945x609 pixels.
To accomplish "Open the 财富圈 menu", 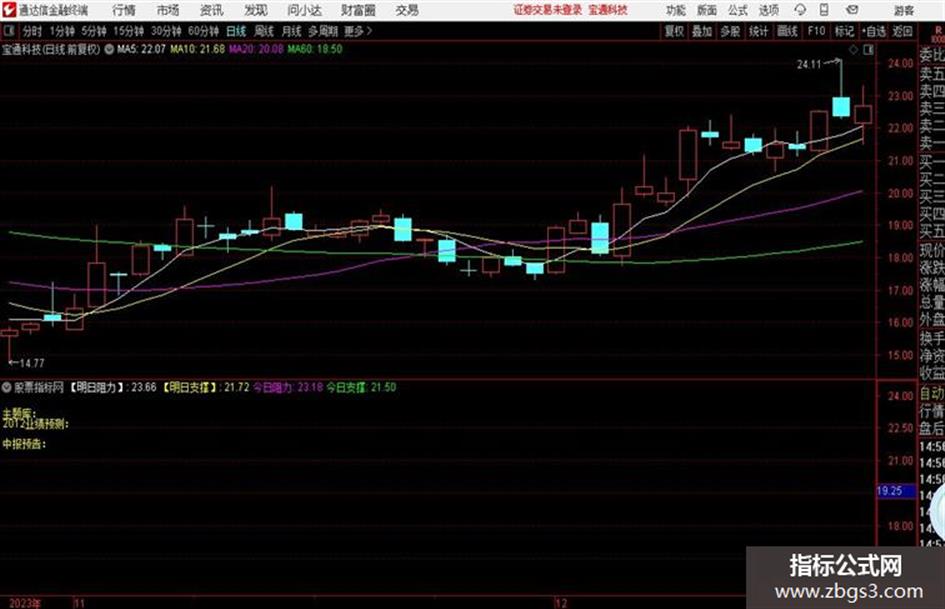I will click(358, 10).
